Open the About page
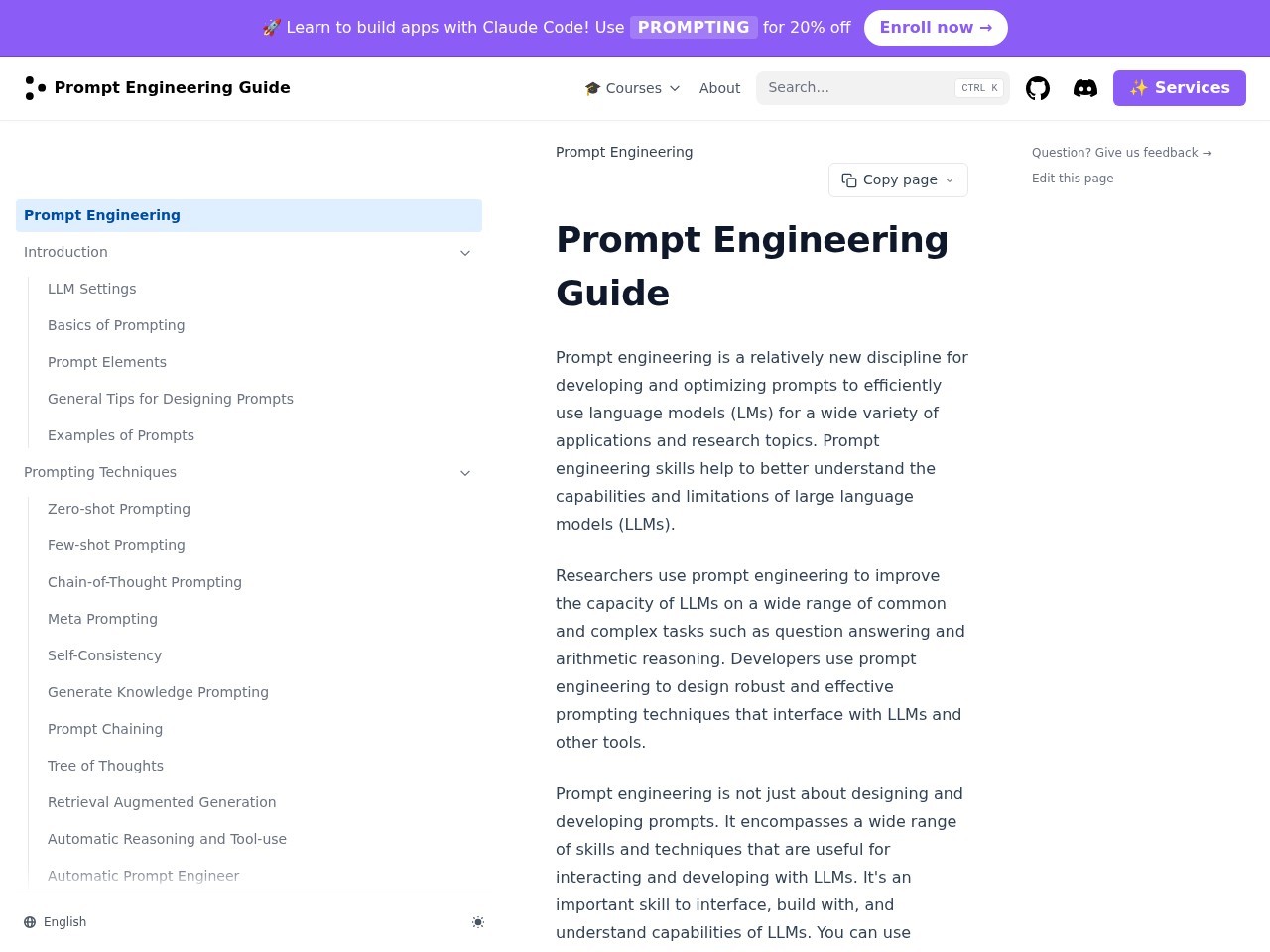 click(719, 88)
